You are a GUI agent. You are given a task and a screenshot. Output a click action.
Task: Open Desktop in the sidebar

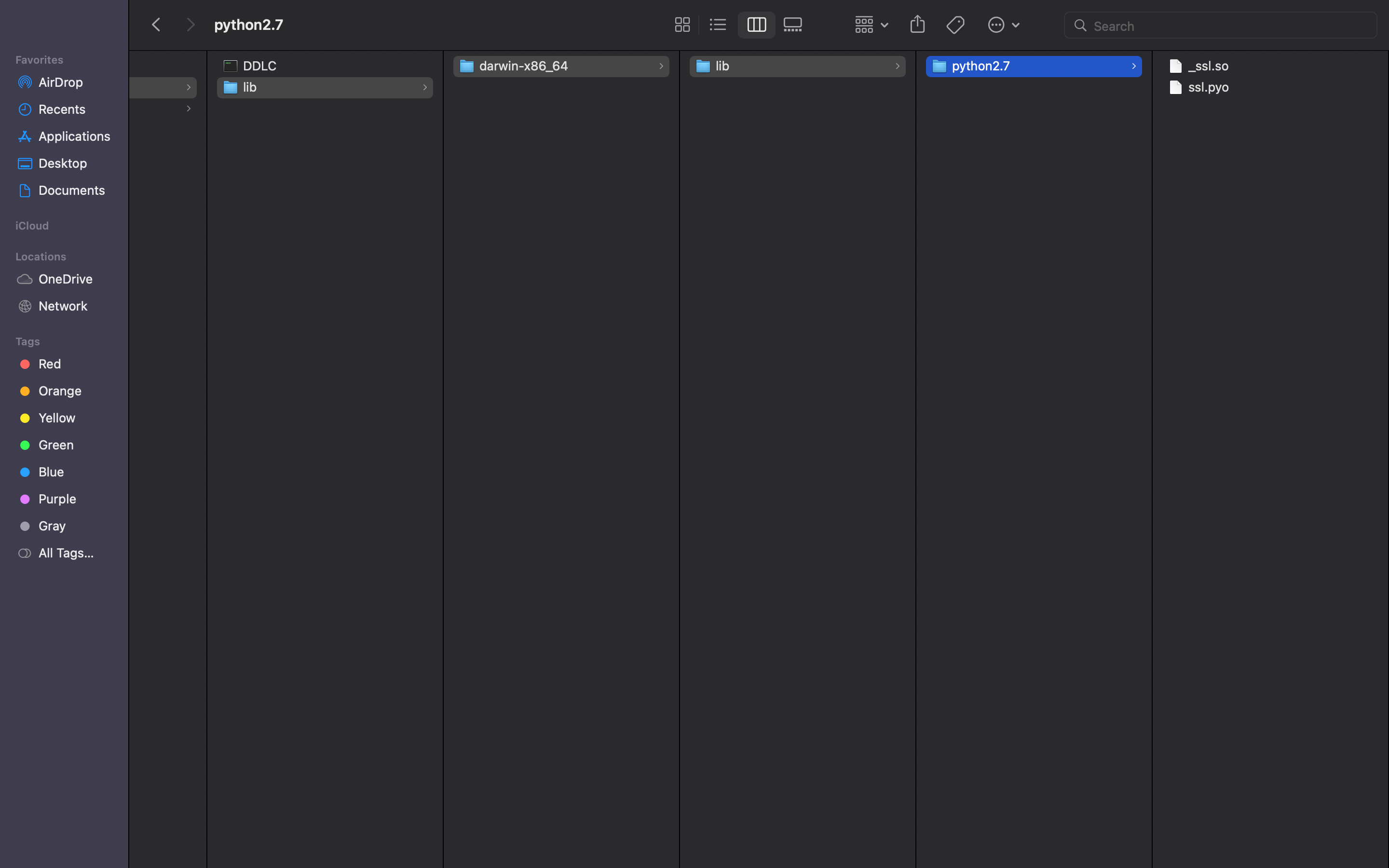[64, 163]
